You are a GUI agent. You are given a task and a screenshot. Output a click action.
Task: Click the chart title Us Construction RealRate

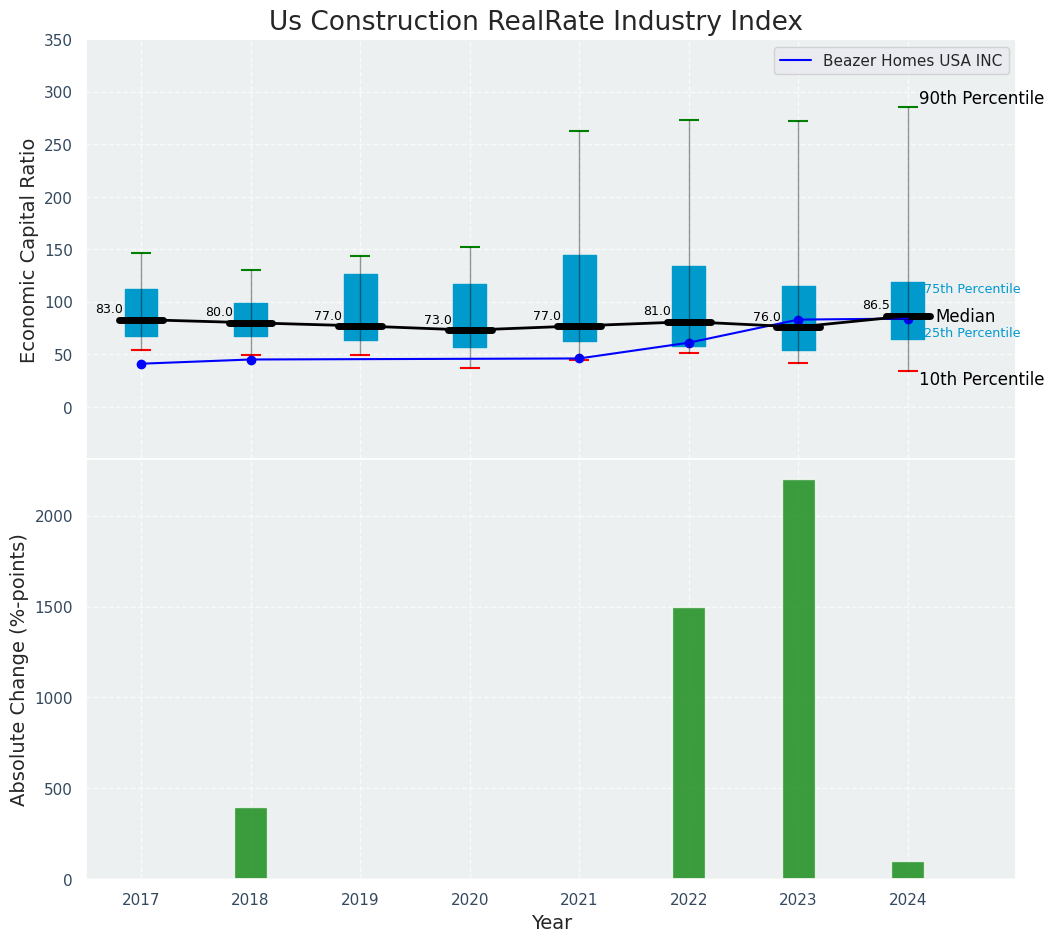pos(535,22)
